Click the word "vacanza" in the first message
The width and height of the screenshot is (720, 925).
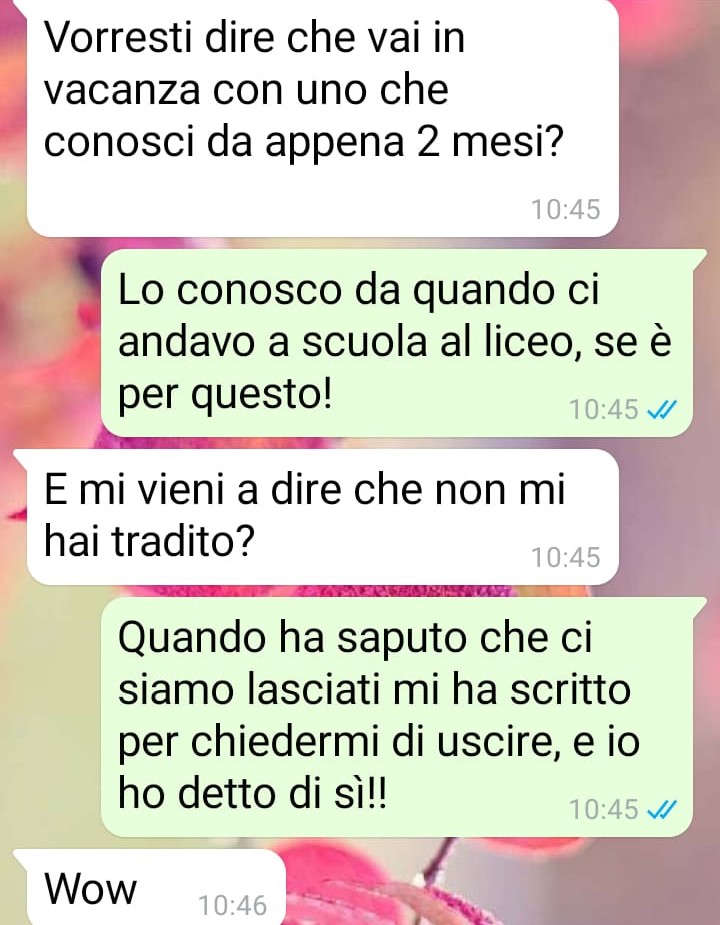pyautogui.click(x=122, y=92)
